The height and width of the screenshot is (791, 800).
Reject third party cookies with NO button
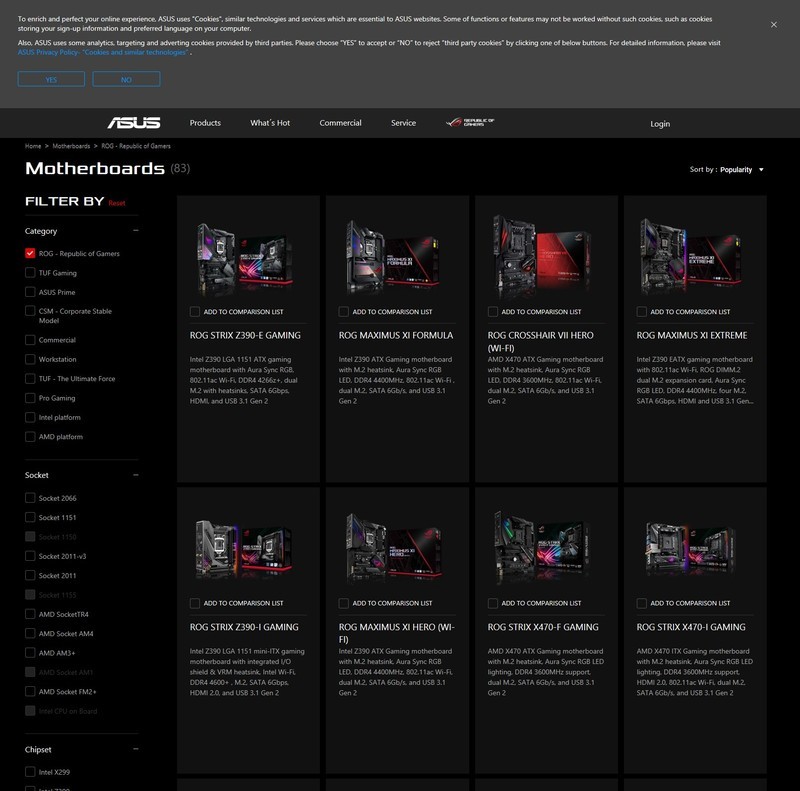126,79
